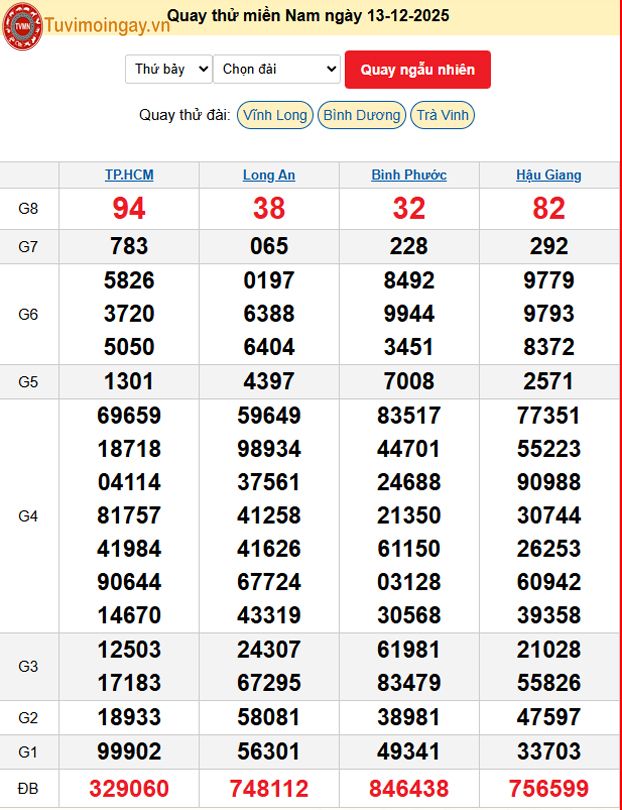The height and width of the screenshot is (810, 622).
Task: Select Bình Phước's G1 number 49341
Action: [x=409, y=750]
